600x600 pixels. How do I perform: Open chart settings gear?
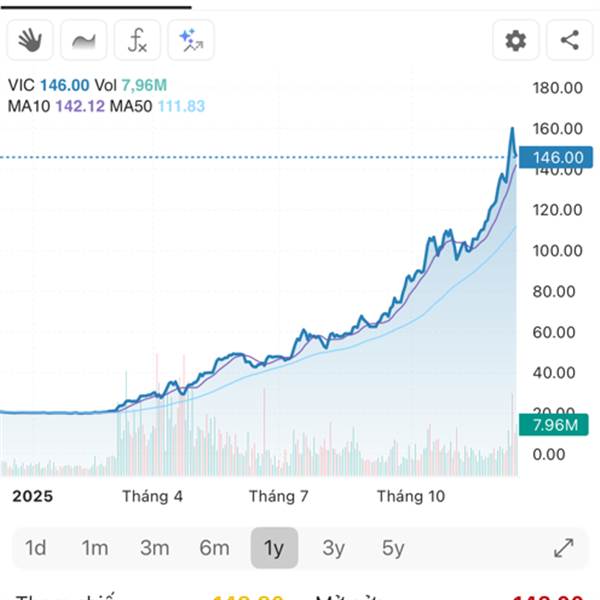click(x=515, y=41)
